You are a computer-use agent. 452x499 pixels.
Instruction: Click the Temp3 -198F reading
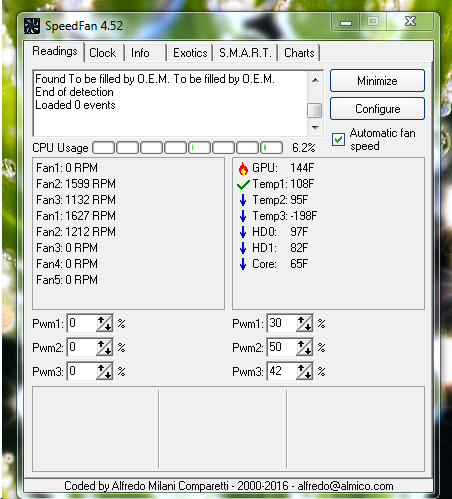[284, 216]
